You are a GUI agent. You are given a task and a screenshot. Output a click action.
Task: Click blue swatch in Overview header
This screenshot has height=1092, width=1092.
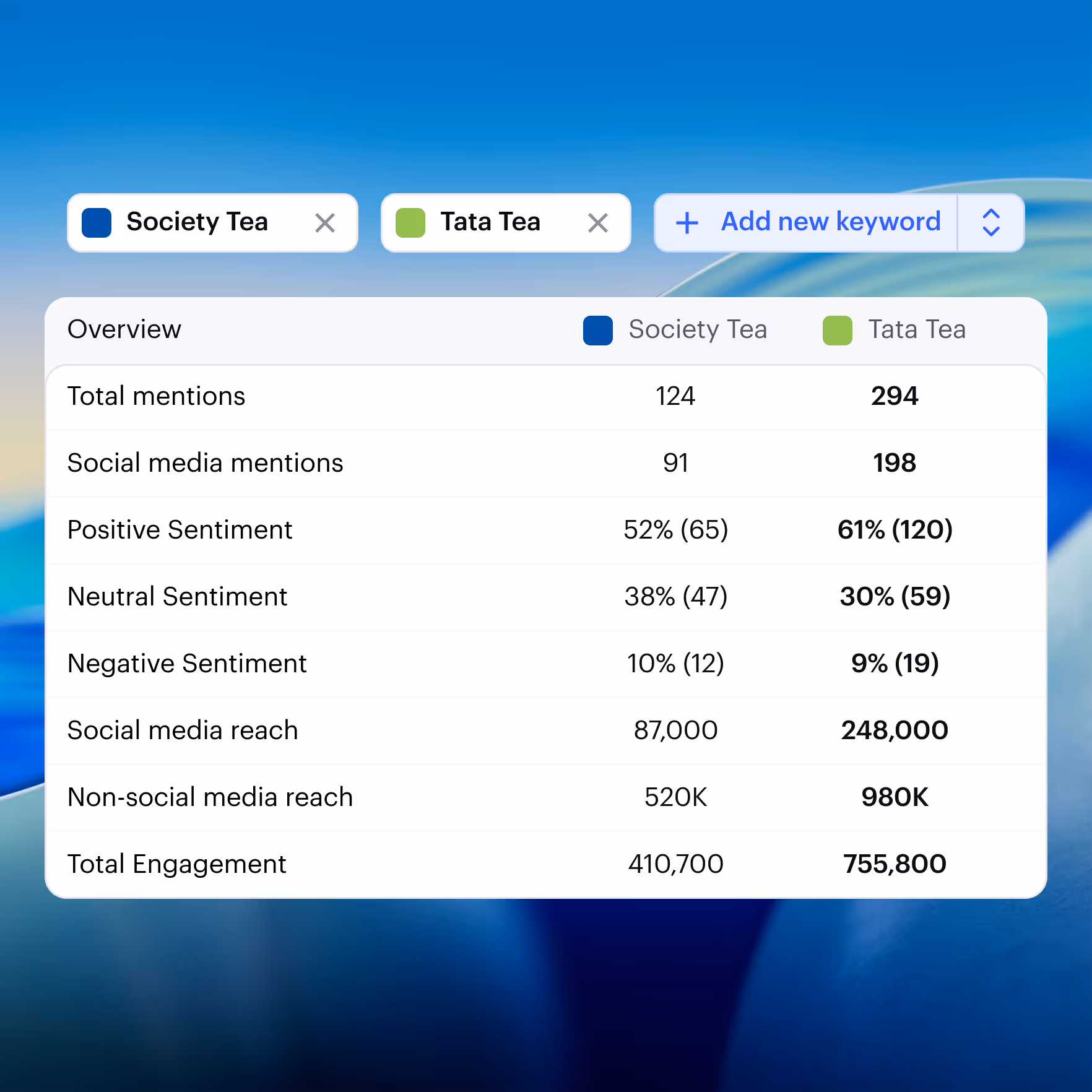point(598,331)
